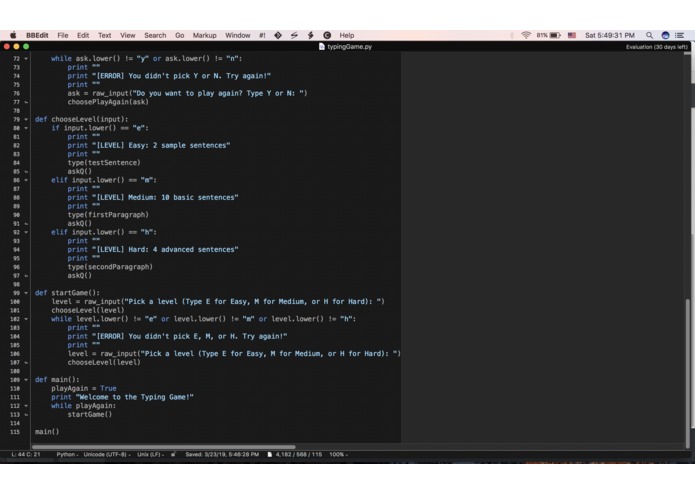Click the battery 81% indicator
This screenshot has height=494, width=695.
click(548, 35)
